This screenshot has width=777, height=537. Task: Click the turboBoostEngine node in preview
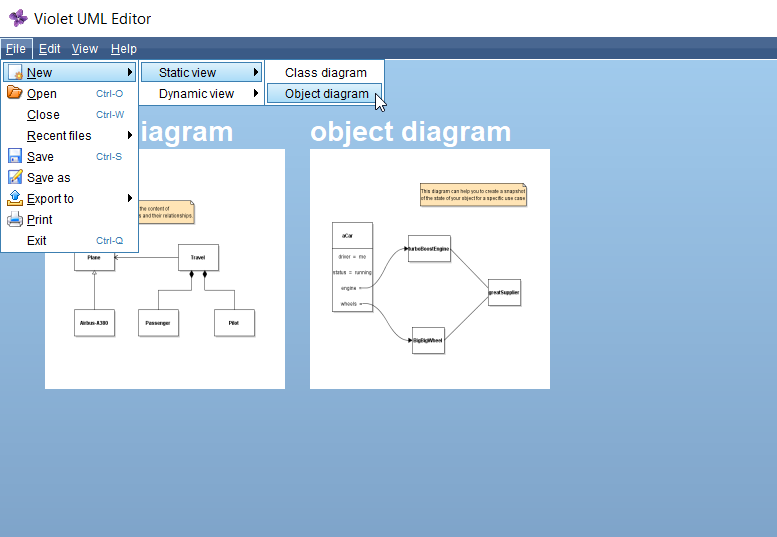pos(429,249)
